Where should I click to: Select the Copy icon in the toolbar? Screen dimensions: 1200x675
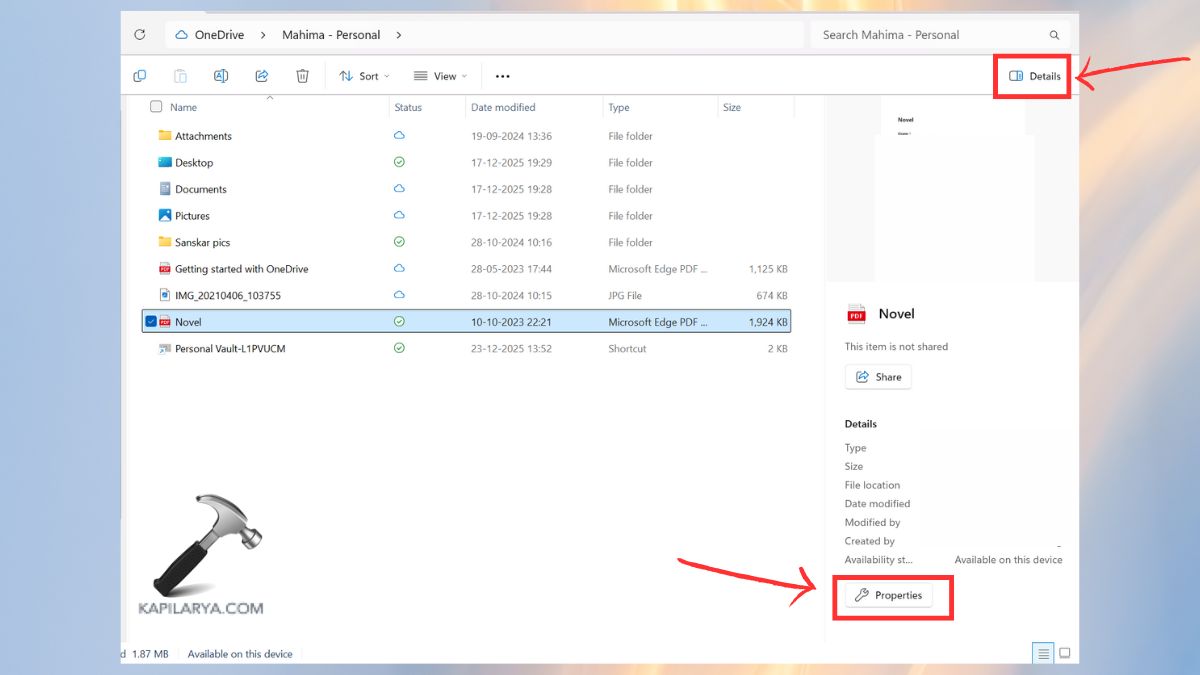(x=140, y=75)
